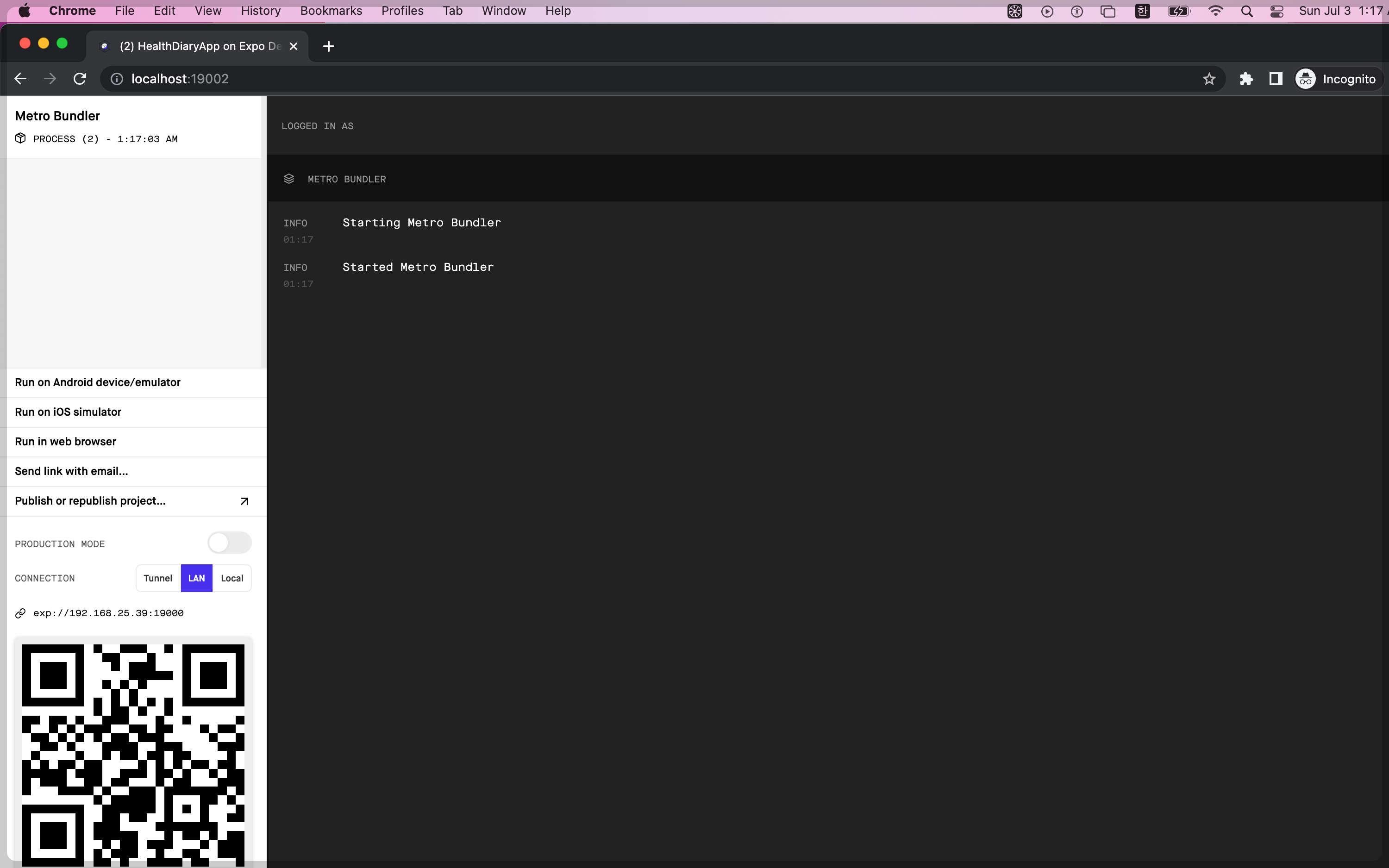The width and height of the screenshot is (1389, 868).
Task: Open the History menu
Action: pyautogui.click(x=261, y=11)
